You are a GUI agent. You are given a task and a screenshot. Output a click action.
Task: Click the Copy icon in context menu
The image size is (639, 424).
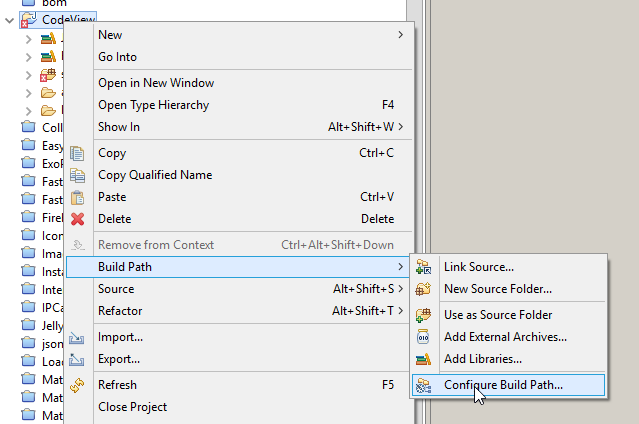(x=77, y=153)
